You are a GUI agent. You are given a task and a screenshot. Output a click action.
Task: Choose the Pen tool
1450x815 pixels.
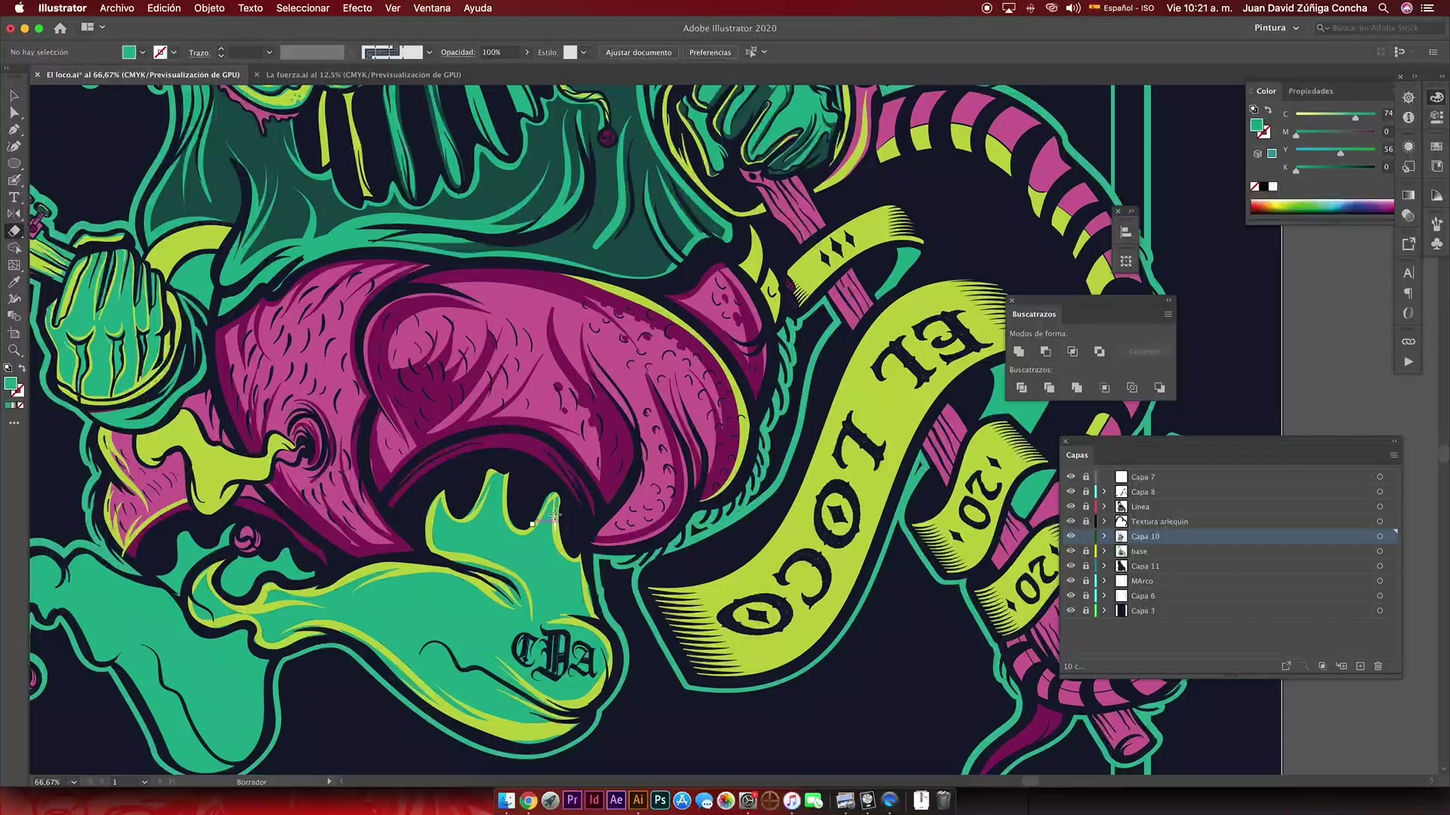point(14,130)
